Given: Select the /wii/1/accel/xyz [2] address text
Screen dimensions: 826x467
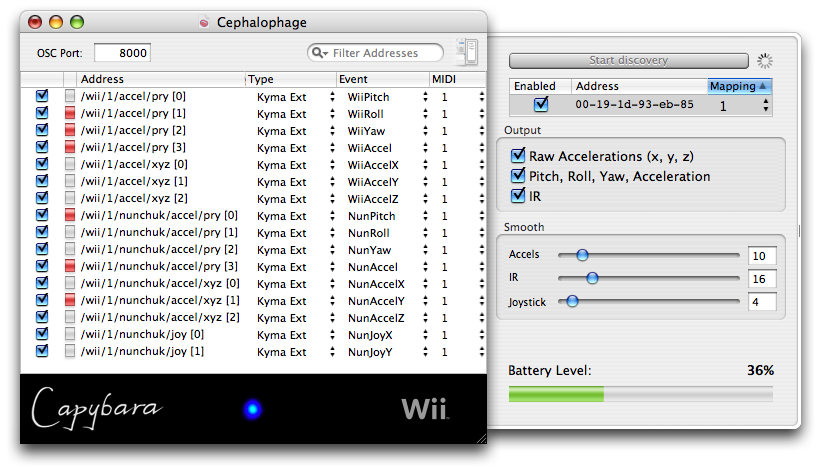Looking at the screenshot, I should (x=134, y=198).
